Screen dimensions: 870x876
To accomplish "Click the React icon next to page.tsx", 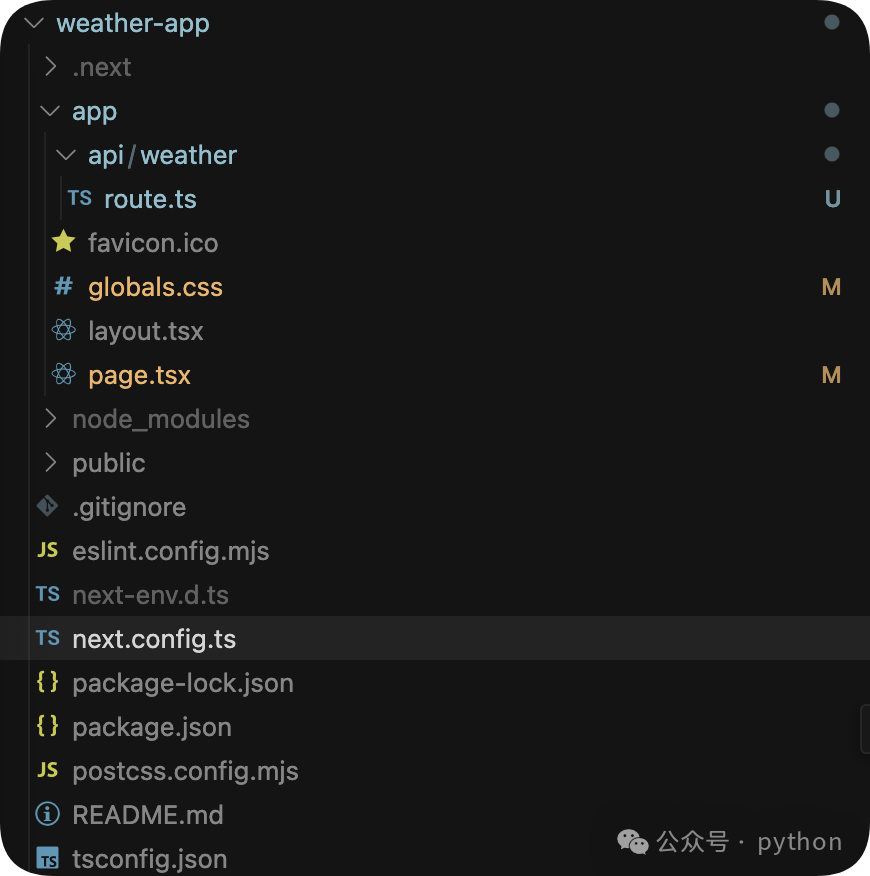I will click(64, 375).
